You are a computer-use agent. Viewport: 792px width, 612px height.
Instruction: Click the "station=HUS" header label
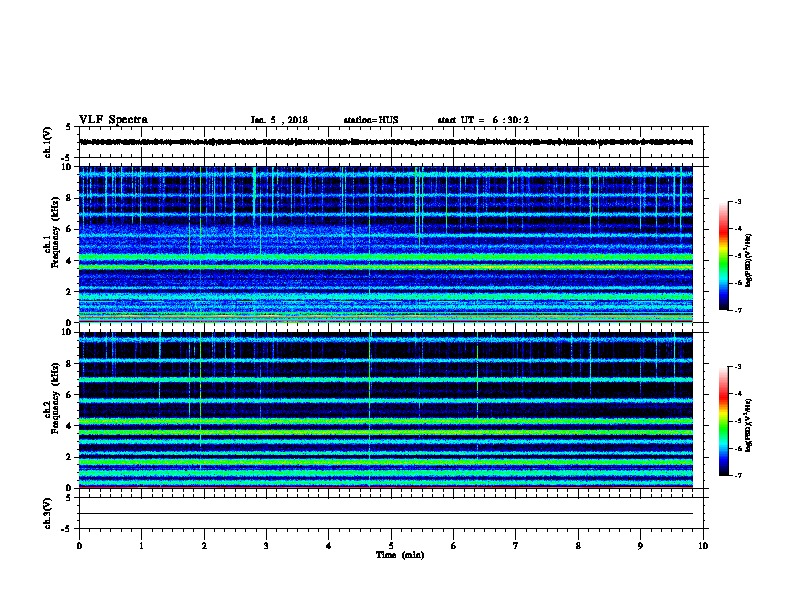click(371, 120)
